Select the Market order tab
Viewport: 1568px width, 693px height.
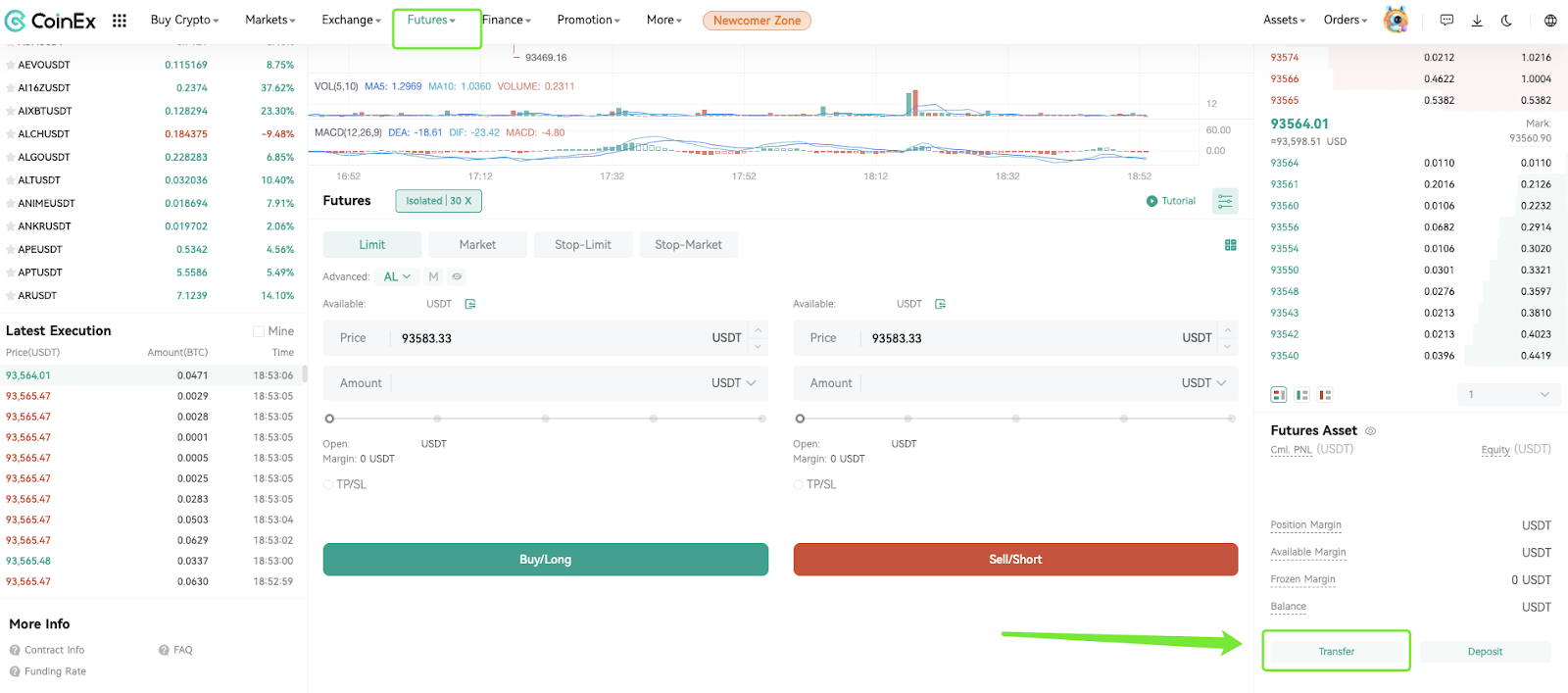pos(477,245)
